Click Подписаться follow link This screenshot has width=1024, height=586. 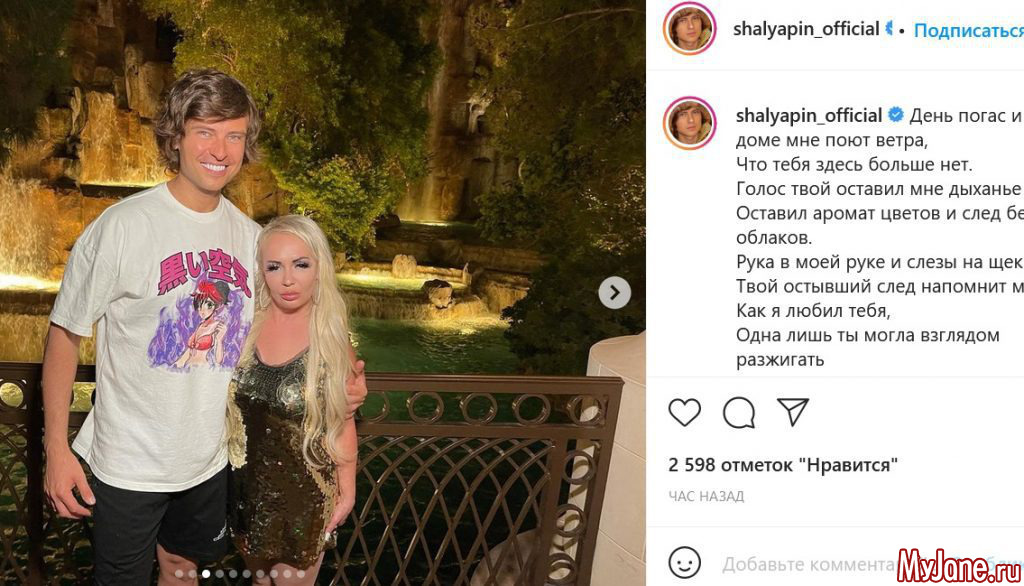[x=968, y=30]
